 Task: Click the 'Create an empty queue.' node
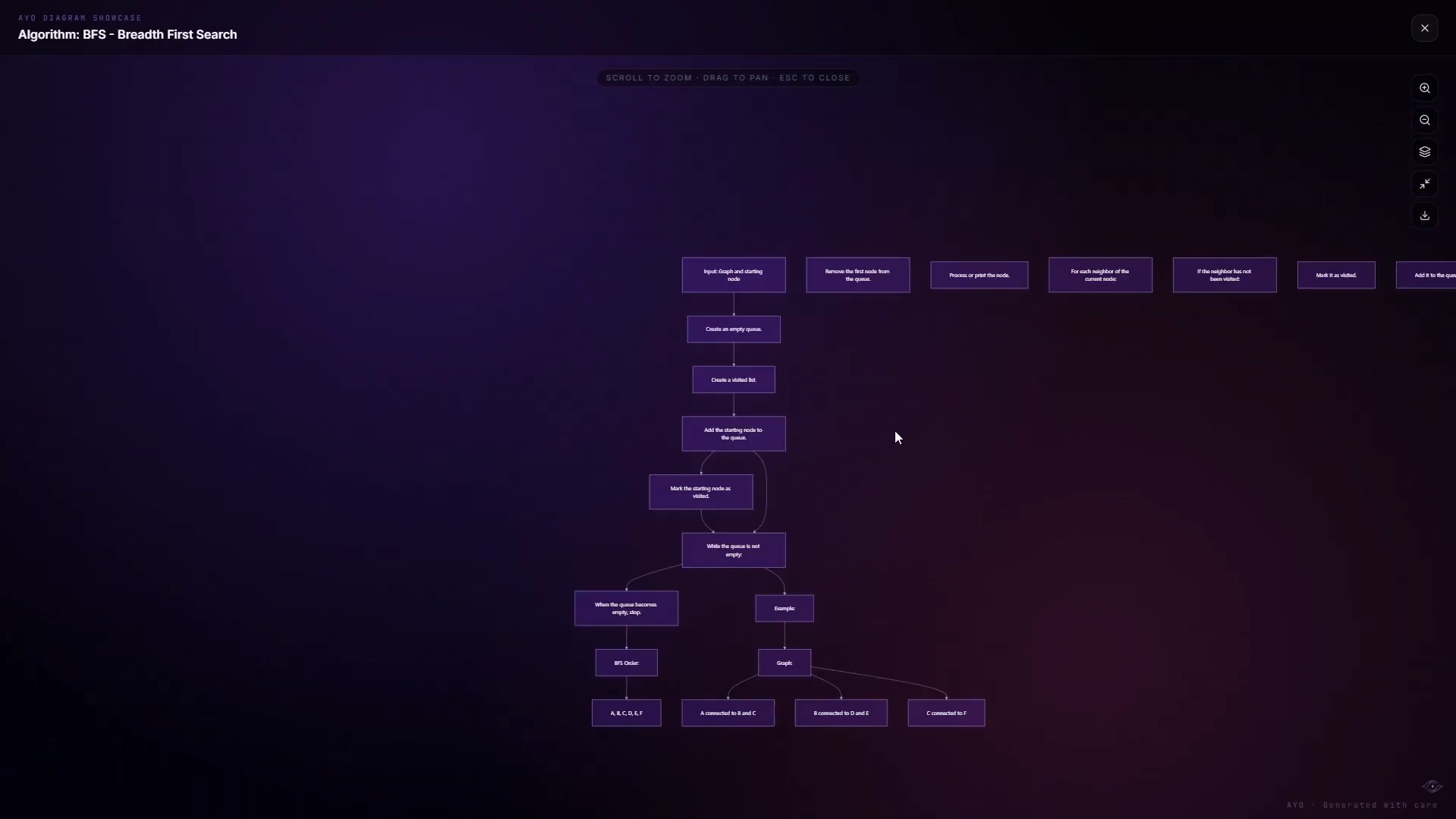coord(734,329)
